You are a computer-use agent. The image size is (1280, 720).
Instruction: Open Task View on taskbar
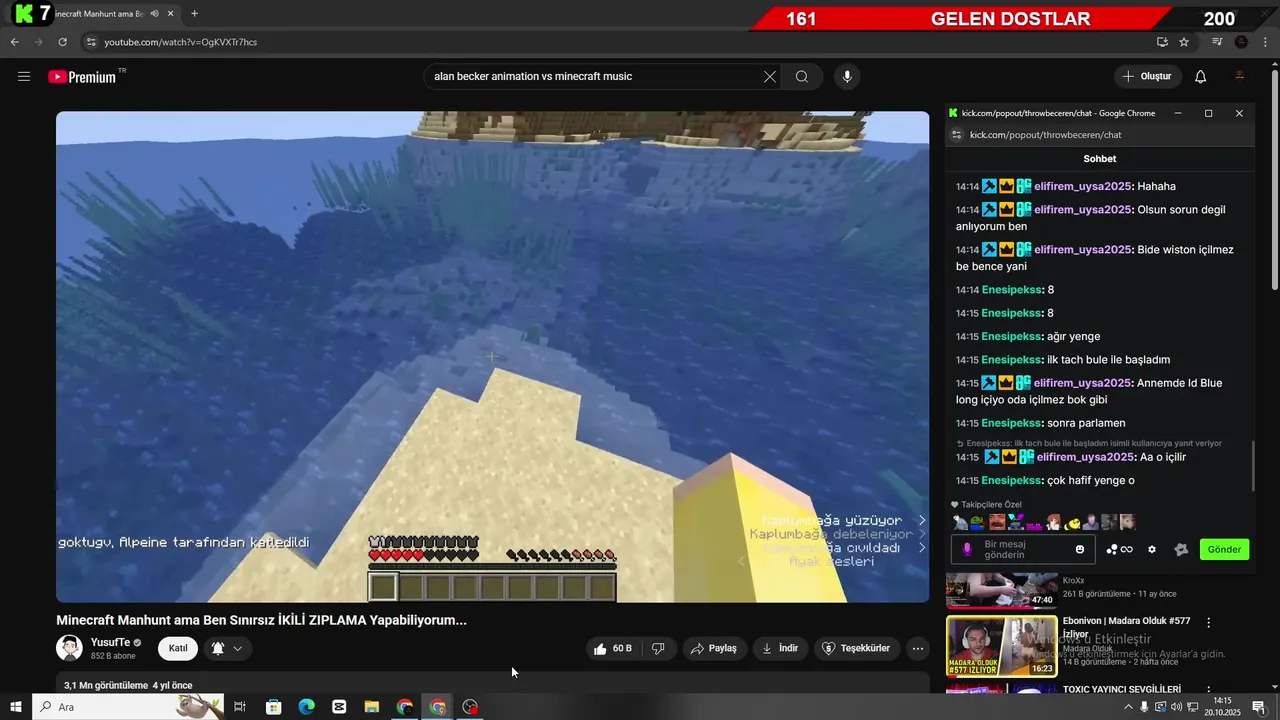(x=240, y=707)
